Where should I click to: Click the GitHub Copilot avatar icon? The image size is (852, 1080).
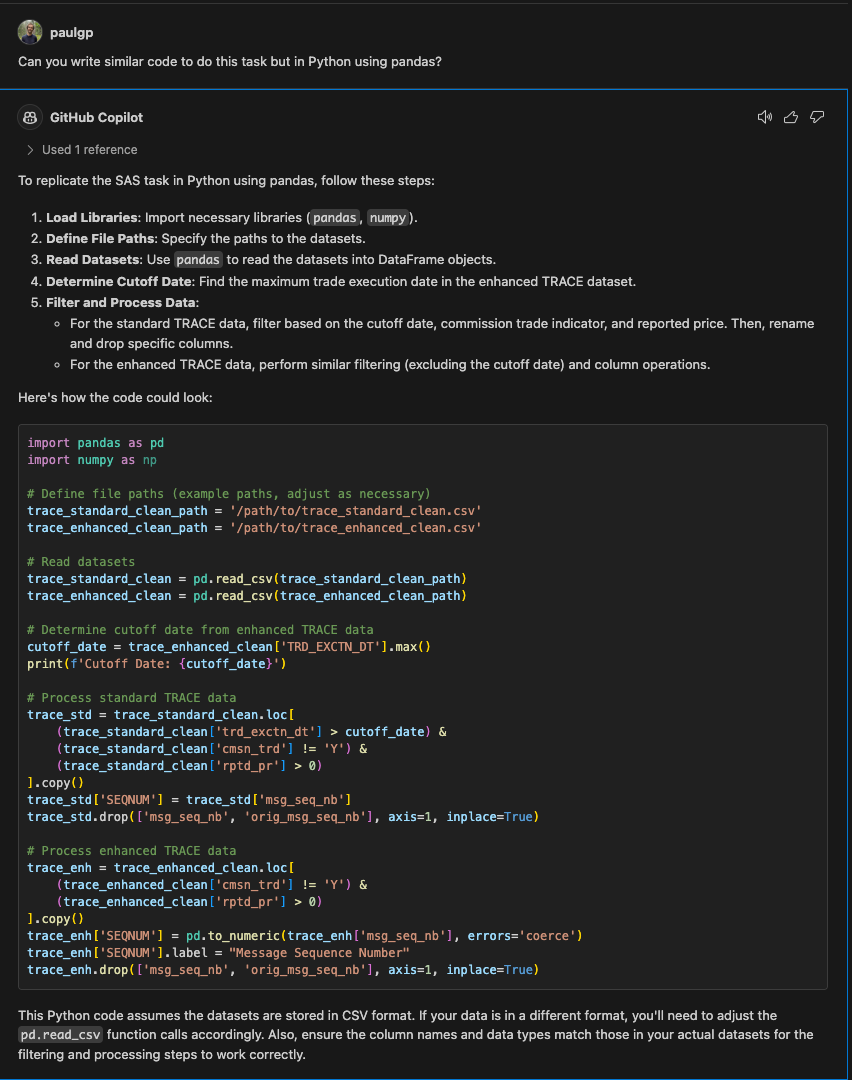point(30,117)
